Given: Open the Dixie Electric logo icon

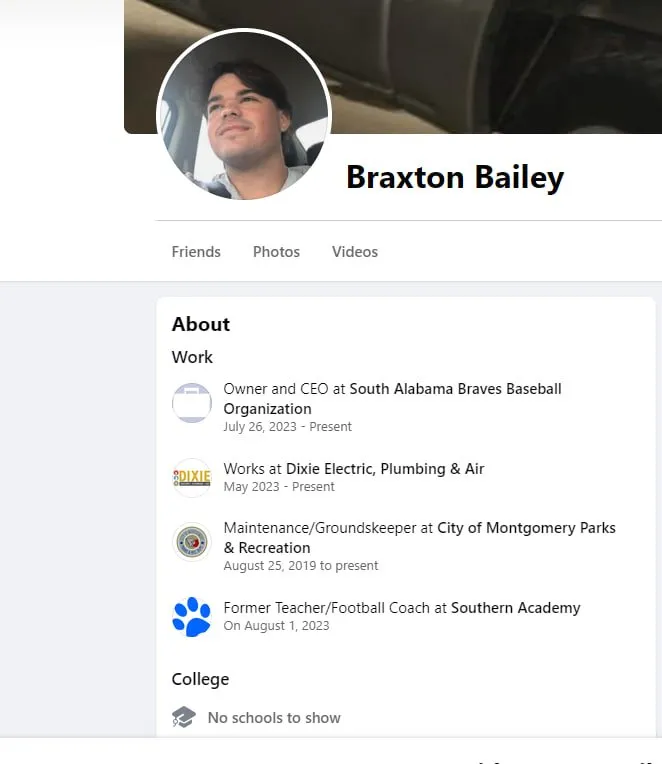Looking at the screenshot, I should (x=192, y=478).
